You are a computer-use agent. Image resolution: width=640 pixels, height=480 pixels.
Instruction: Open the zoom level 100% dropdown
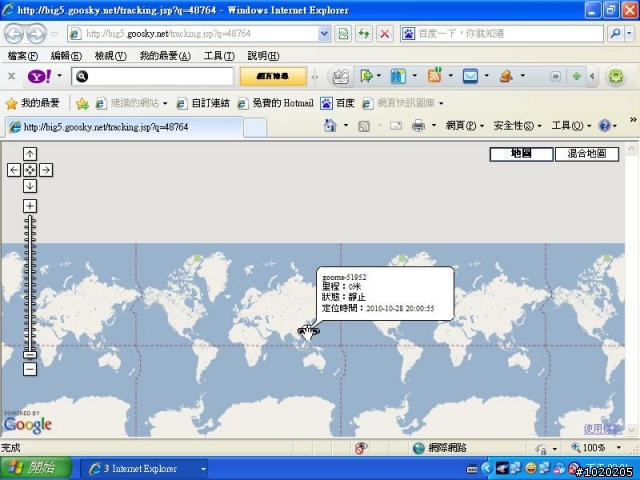point(619,448)
